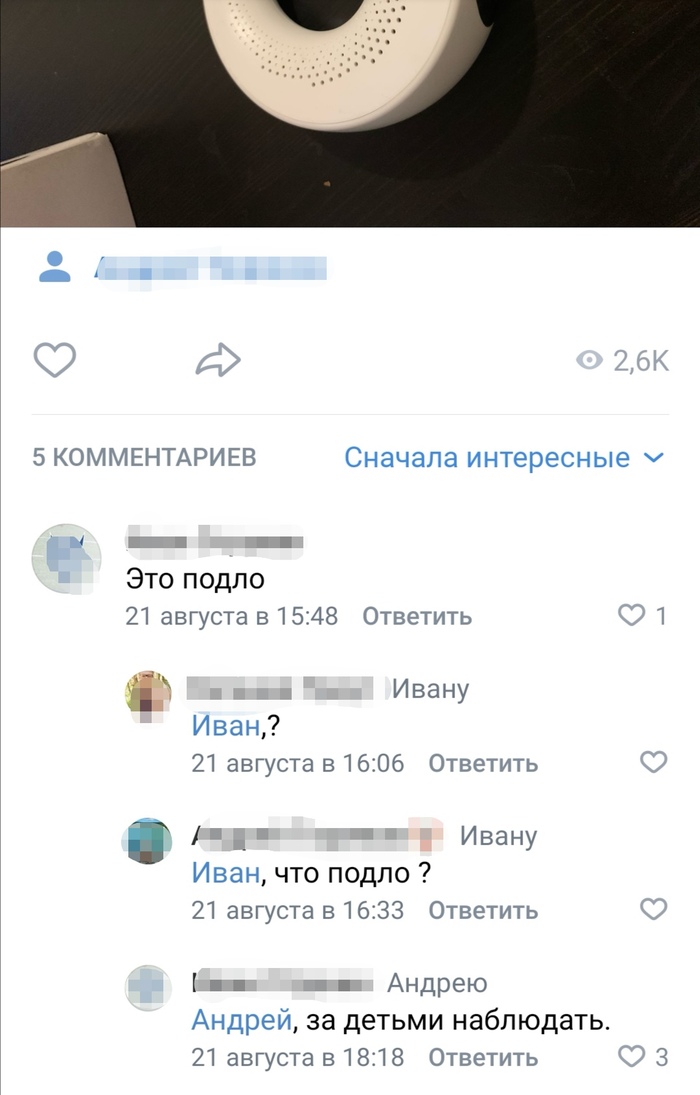The width and height of the screenshot is (700, 1095).
Task: Reply to the 15:48 comment
Action: click(417, 616)
